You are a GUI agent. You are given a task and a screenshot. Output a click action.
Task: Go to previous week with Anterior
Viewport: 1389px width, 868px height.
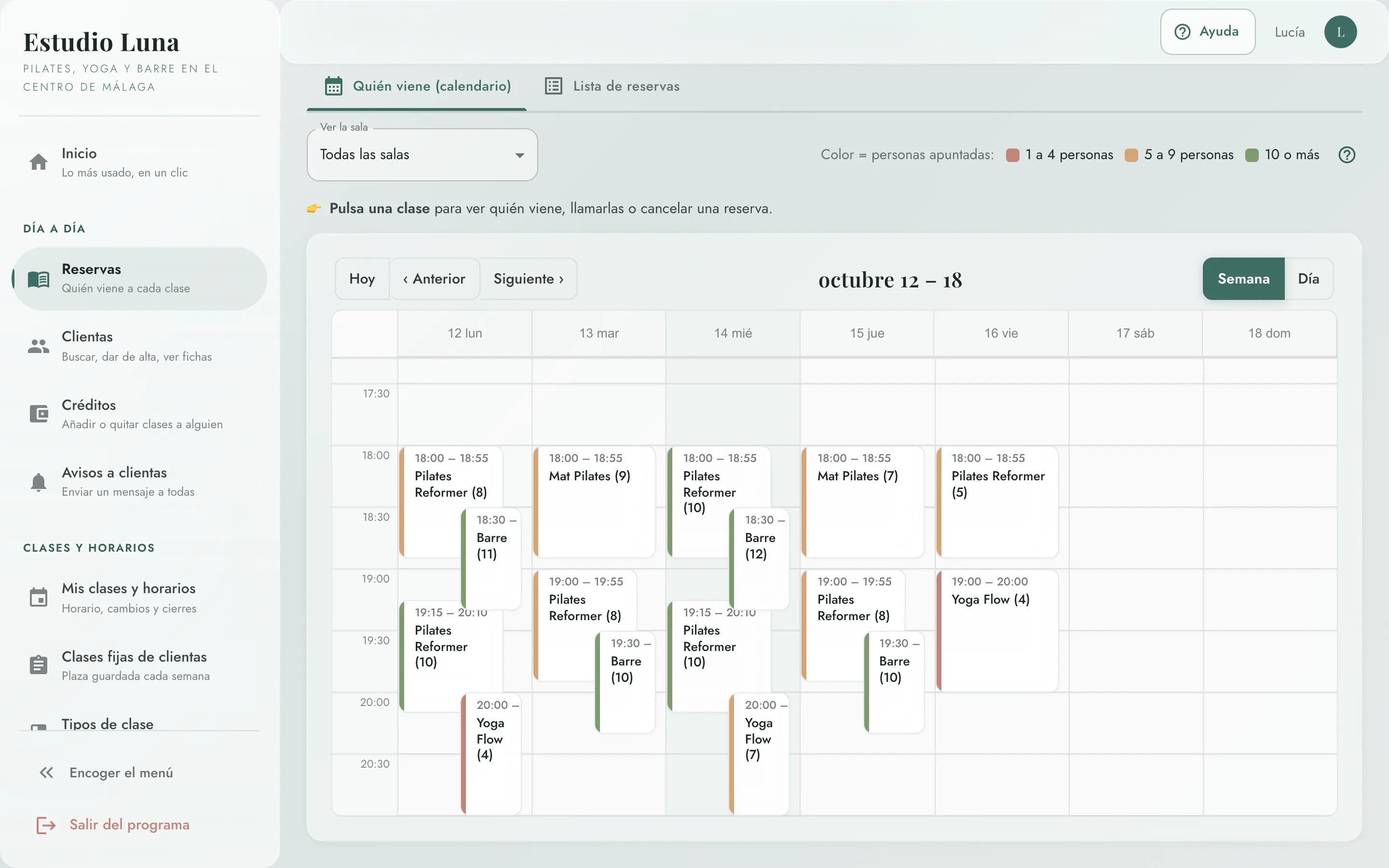435,279
